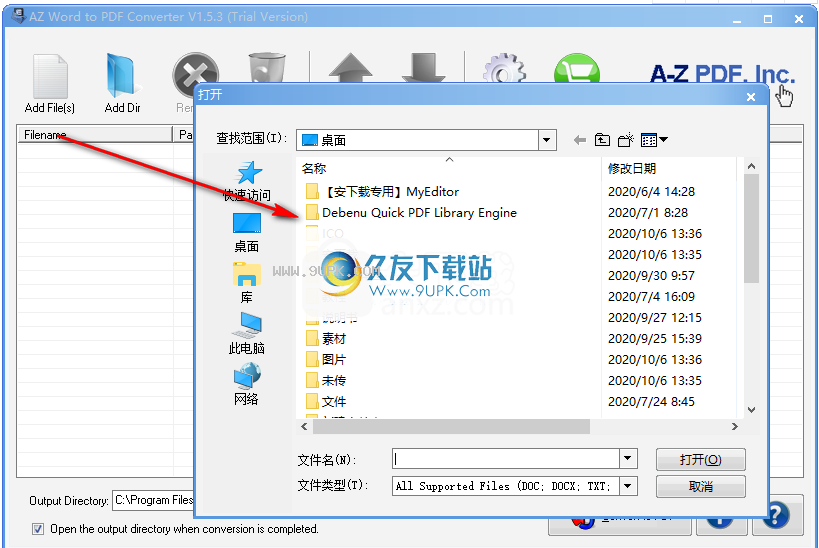The height and width of the screenshot is (548, 819).
Task: Select Network (网络) in the places sidebar
Action: pyautogui.click(x=247, y=385)
